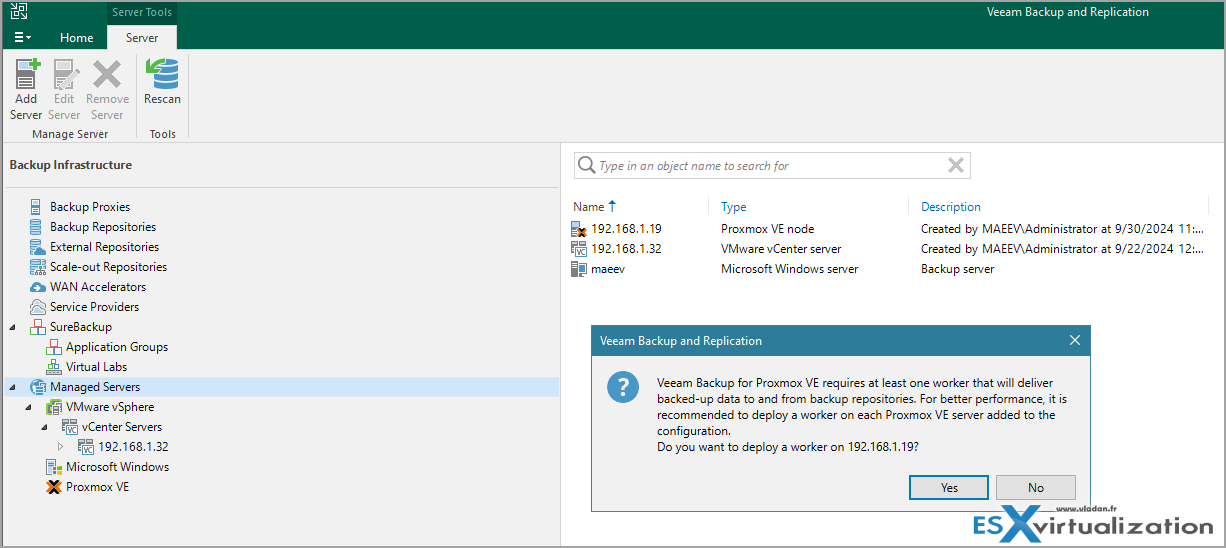Screen dimensions: 1226x548
Task: Click the Add Server icon
Action: [x=26, y=74]
